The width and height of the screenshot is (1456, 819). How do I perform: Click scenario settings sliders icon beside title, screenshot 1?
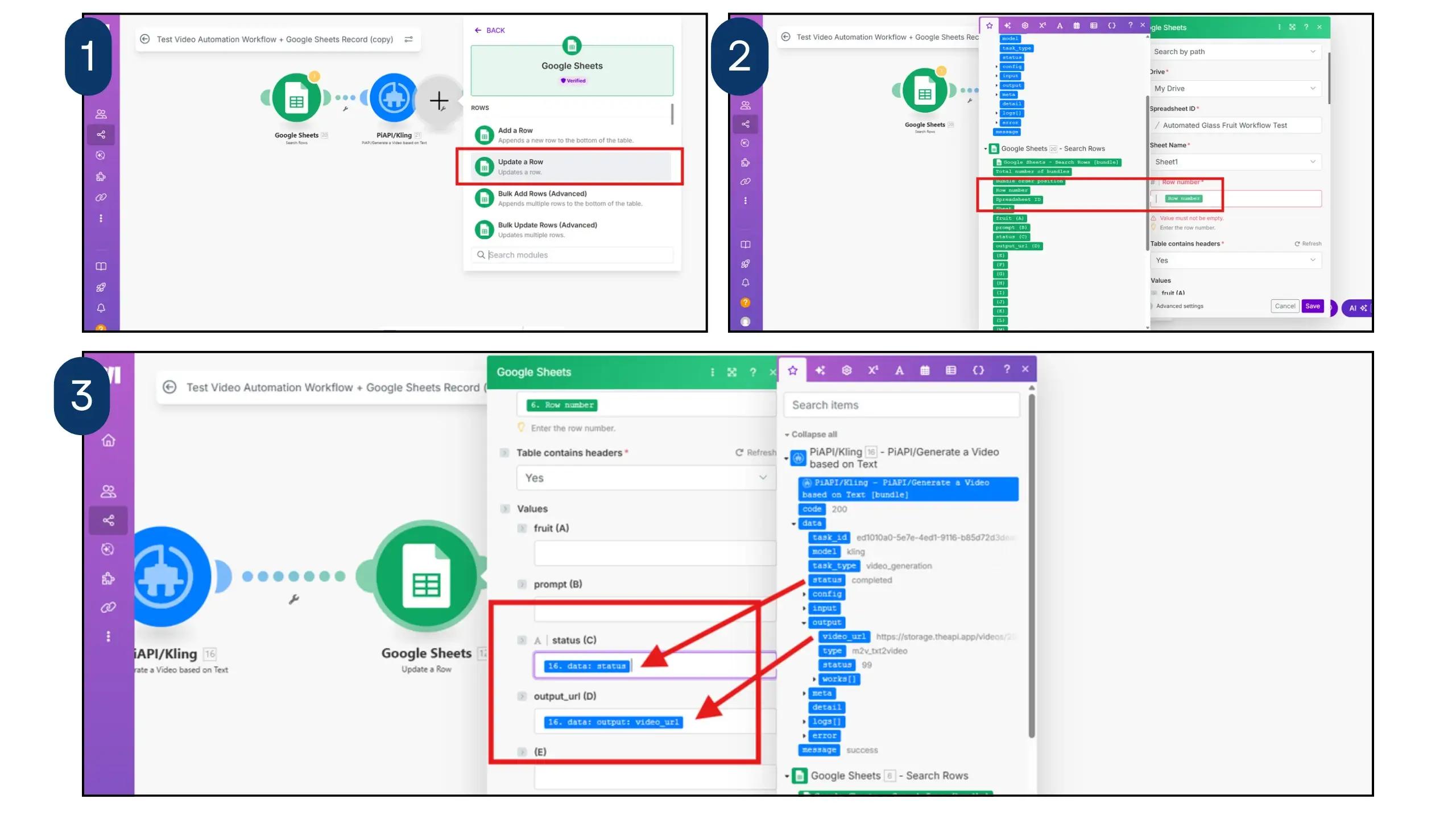(408, 39)
